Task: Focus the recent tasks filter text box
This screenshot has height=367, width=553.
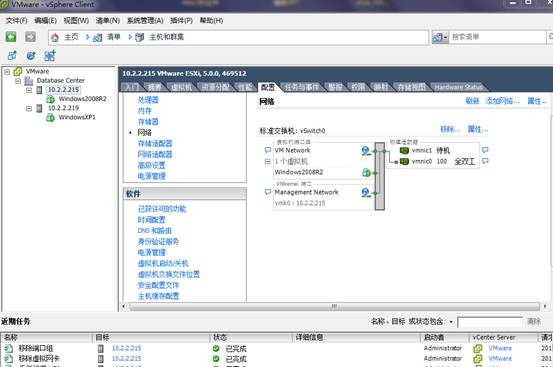Action: (x=490, y=322)
